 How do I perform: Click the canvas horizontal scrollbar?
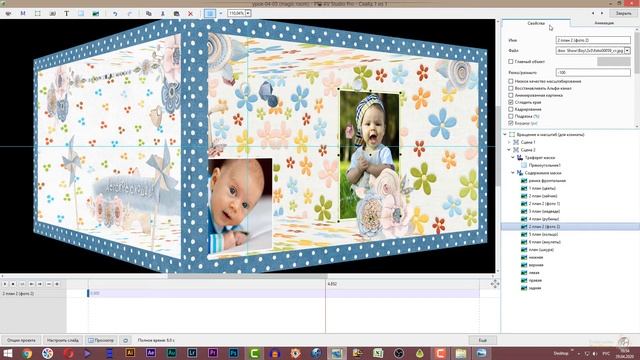247,276
